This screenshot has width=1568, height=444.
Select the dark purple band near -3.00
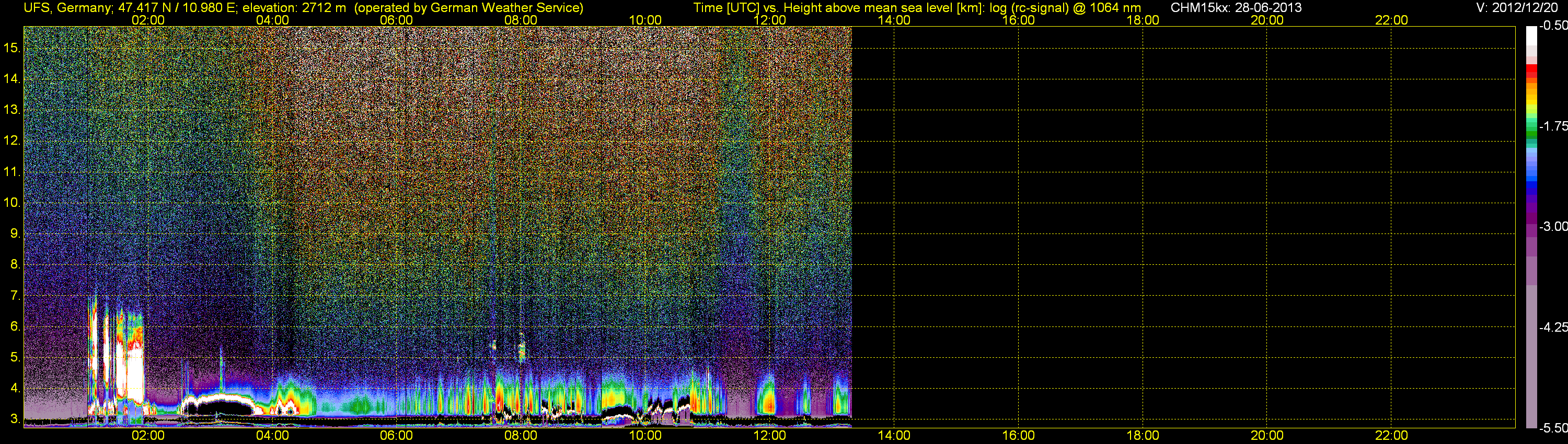pyautogui.click(x=1531, y=216)
